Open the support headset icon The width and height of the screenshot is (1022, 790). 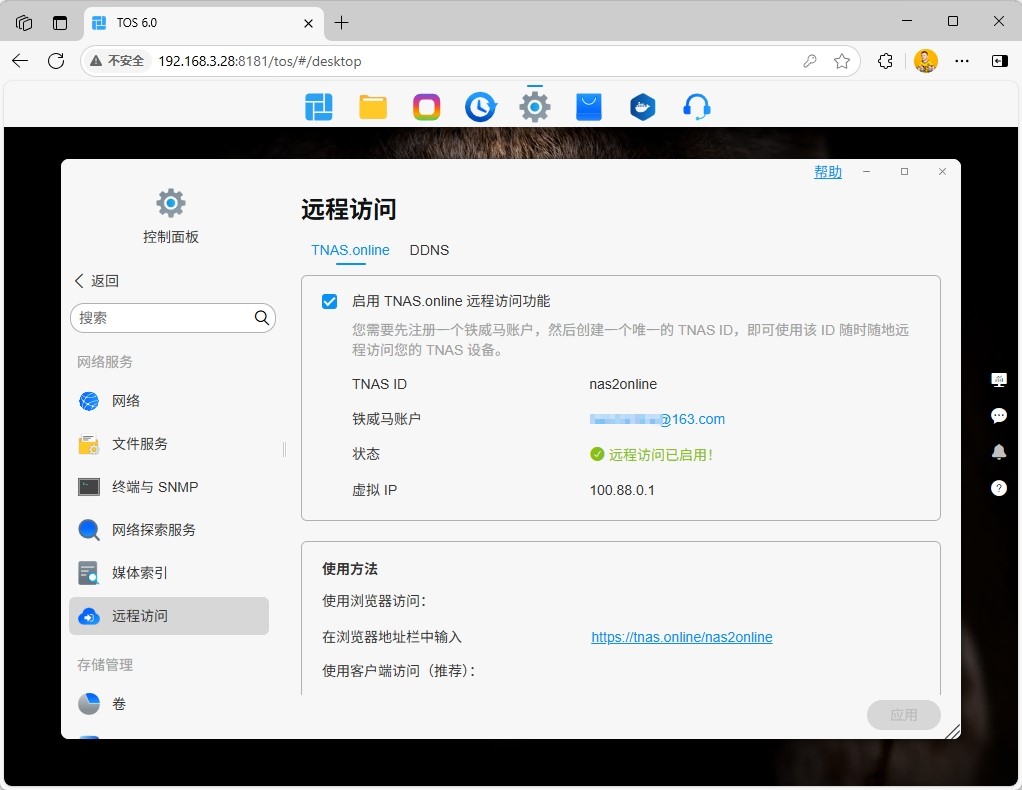click(x=696, y=107)
